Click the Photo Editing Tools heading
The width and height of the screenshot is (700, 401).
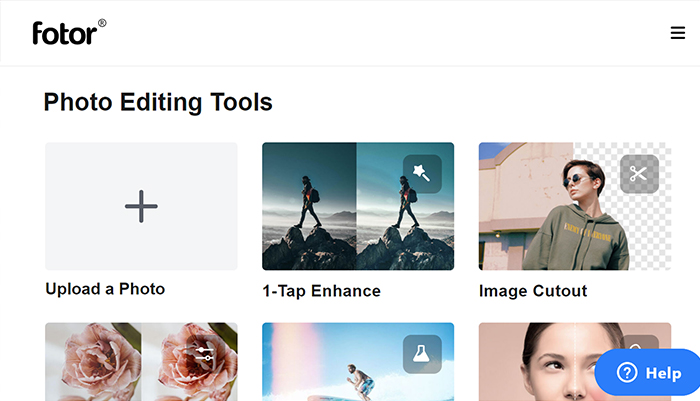158,102
